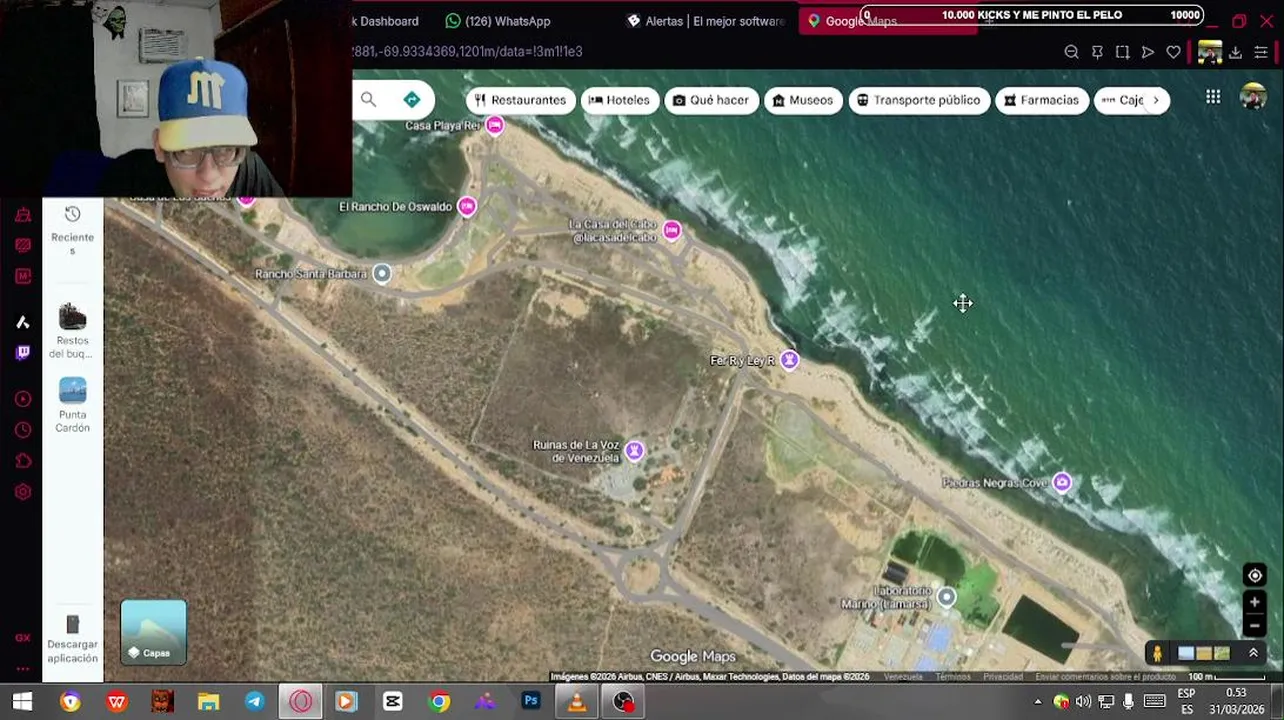Select the Museos chip
The image size is (1284, 720).
[803, 100]
